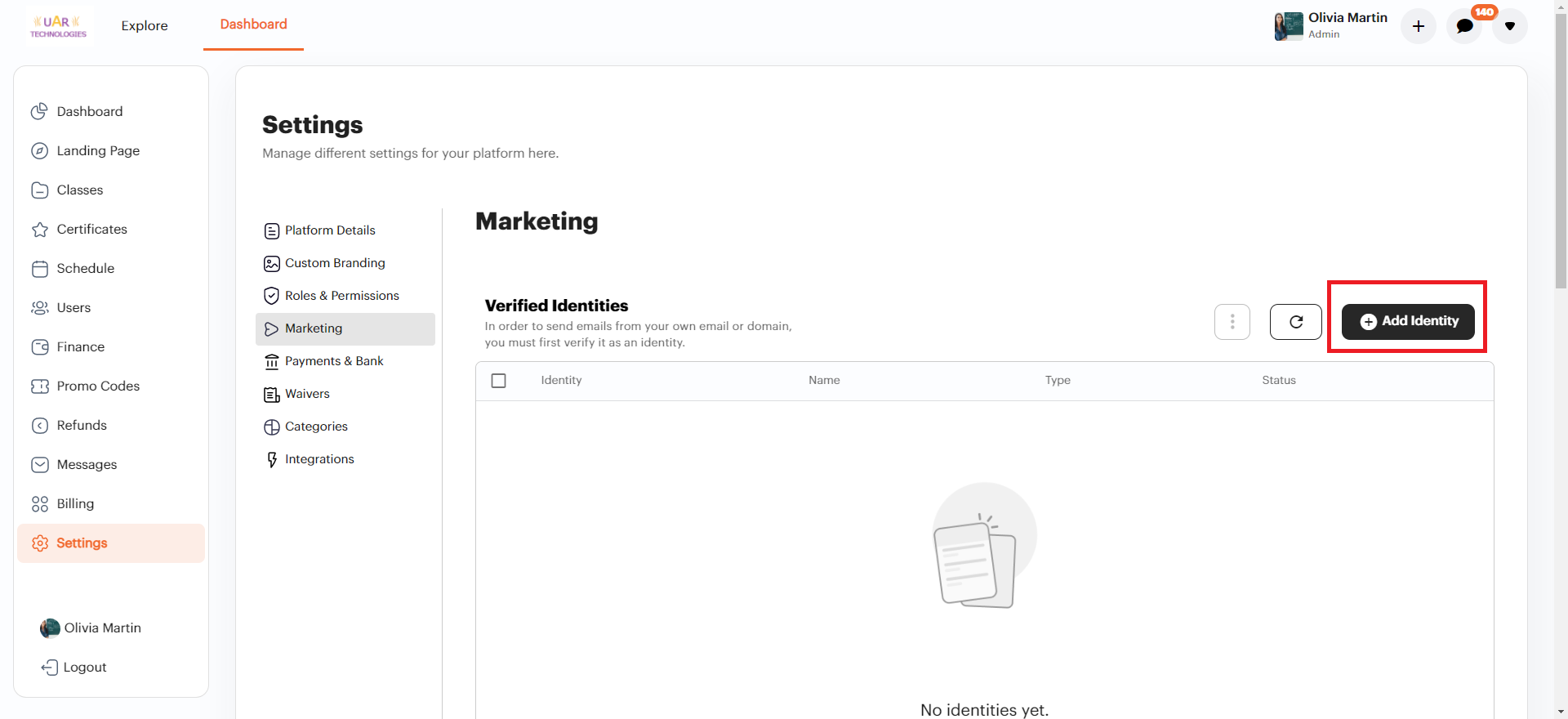Select Marketing settings section
The width and height of the screenshot is (1568, 719).
coord(345,328)
